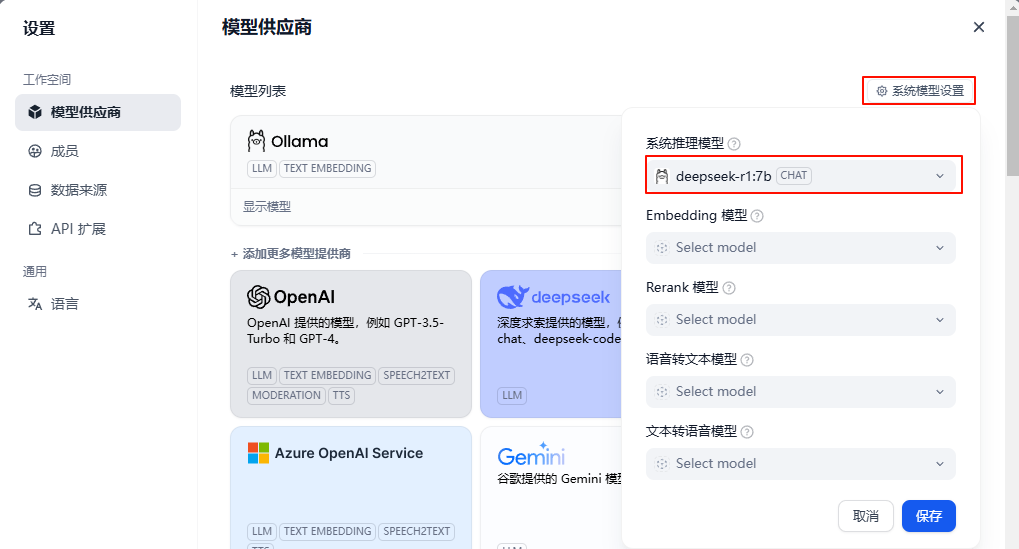Click the help icon beside 系统推理模型
Image resolution: width=1019 pixels, height=549 pixels.
click(x=734, y=144)
